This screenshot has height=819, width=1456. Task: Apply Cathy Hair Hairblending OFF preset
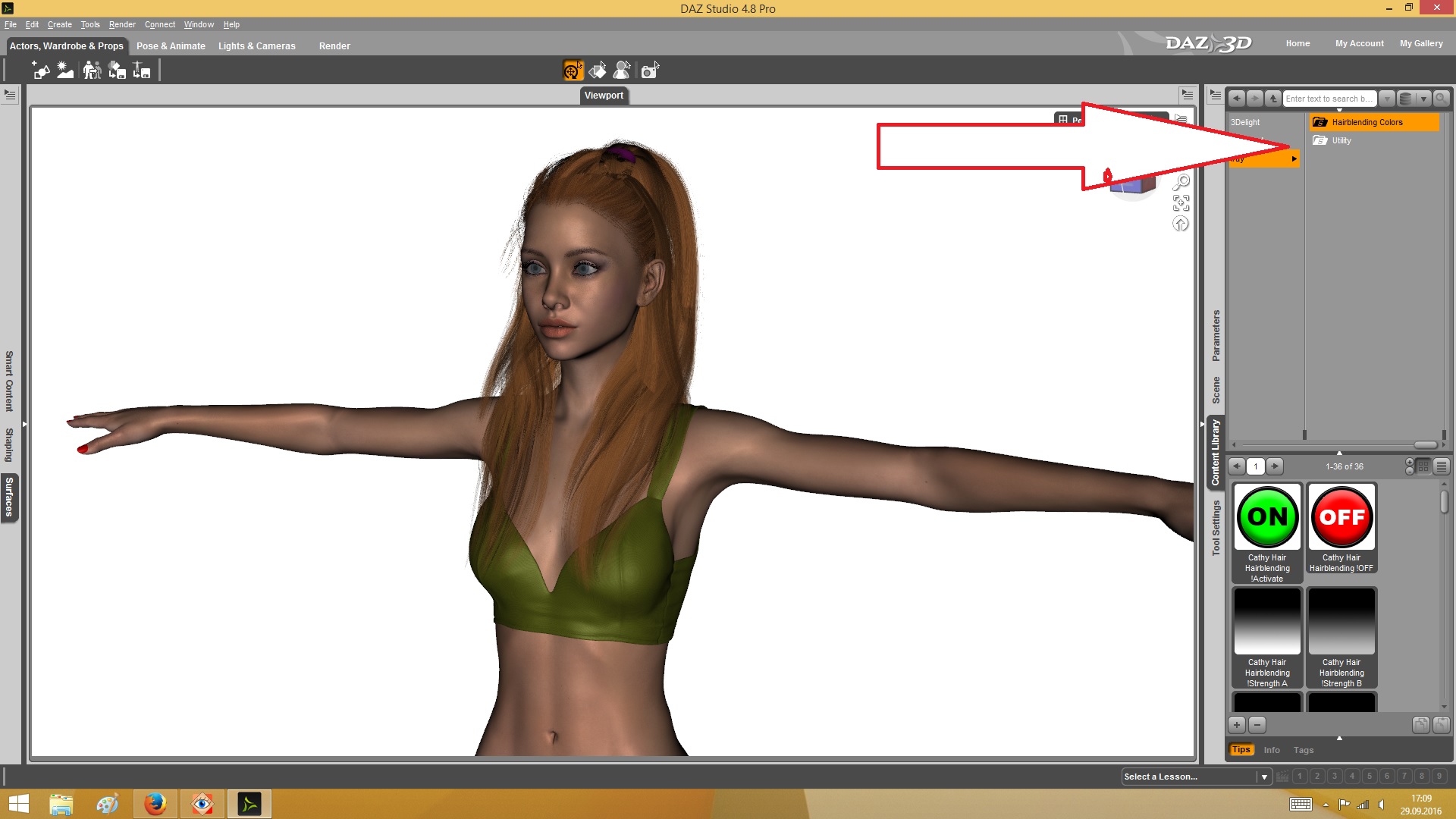click(1341, 517)
